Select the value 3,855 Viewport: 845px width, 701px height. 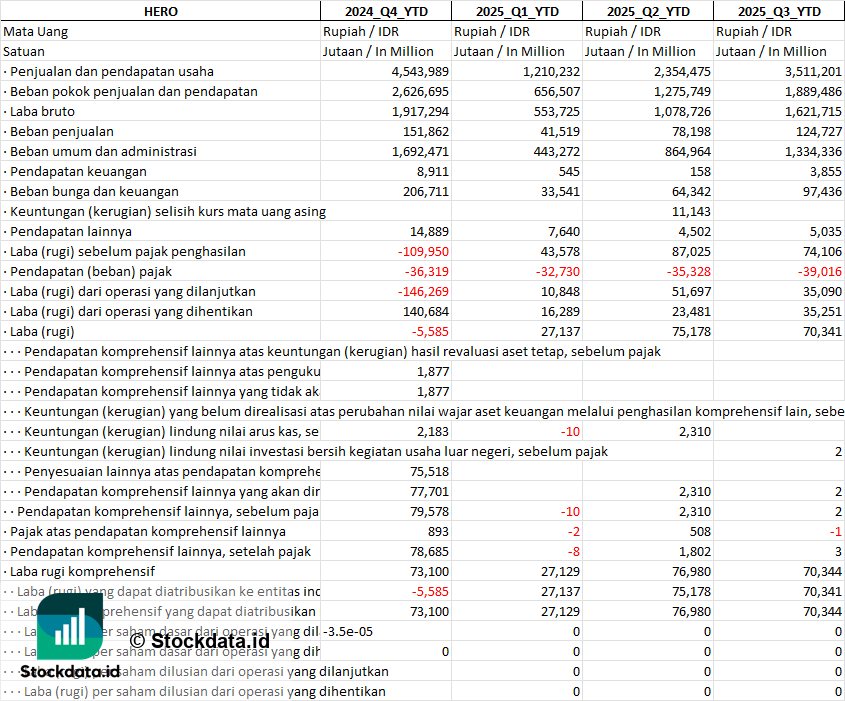point(825,171)
